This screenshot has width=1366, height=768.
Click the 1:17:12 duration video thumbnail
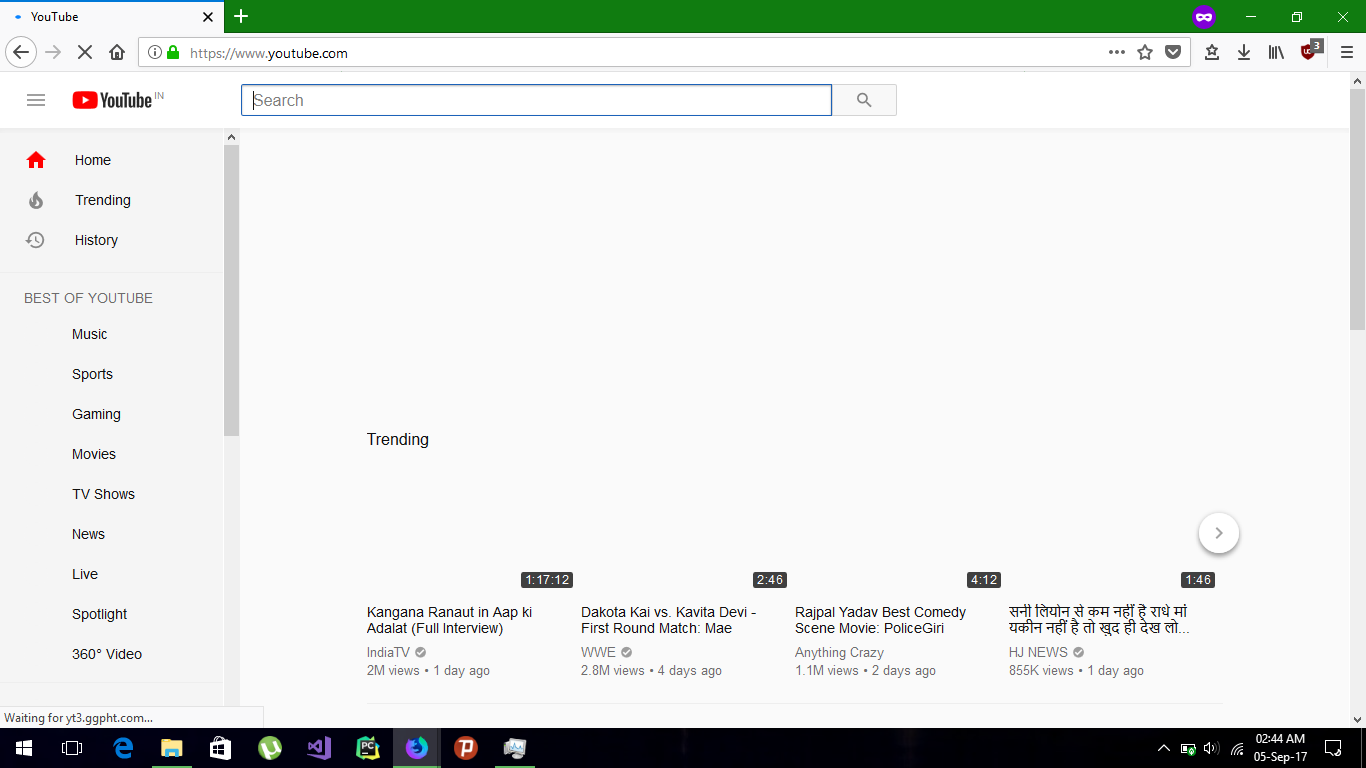click(471, 532)
